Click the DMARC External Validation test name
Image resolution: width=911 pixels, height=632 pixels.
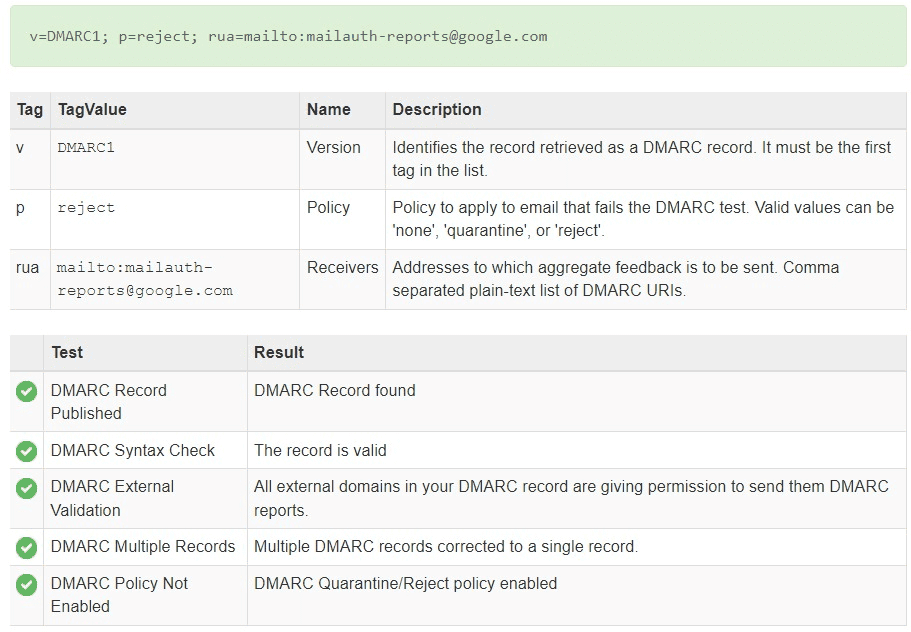112,498
